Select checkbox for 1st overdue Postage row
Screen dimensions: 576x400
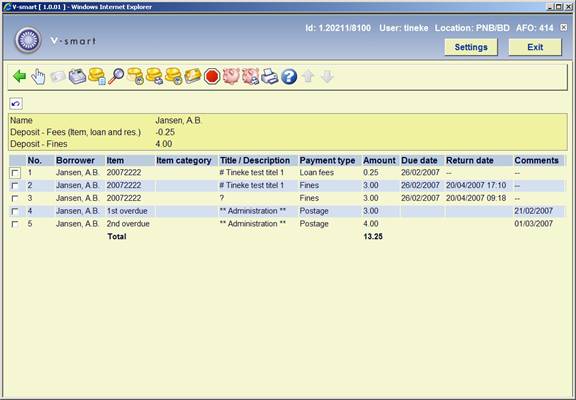[15, 212]
